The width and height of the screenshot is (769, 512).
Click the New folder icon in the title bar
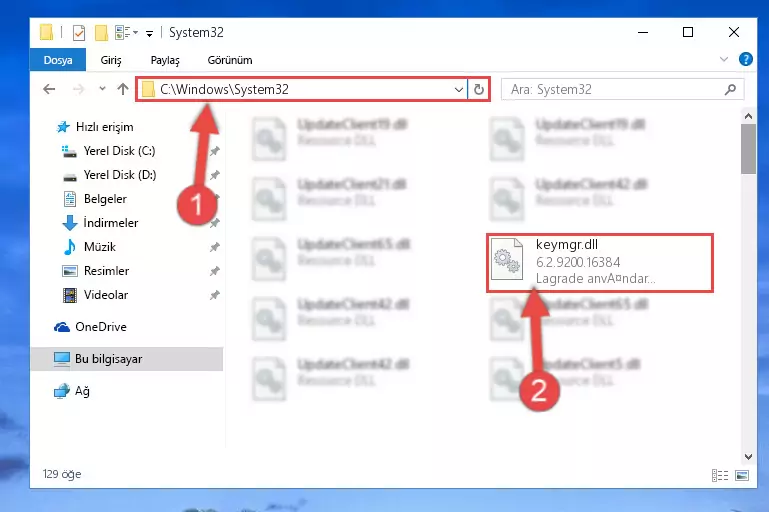click(101, 32)
